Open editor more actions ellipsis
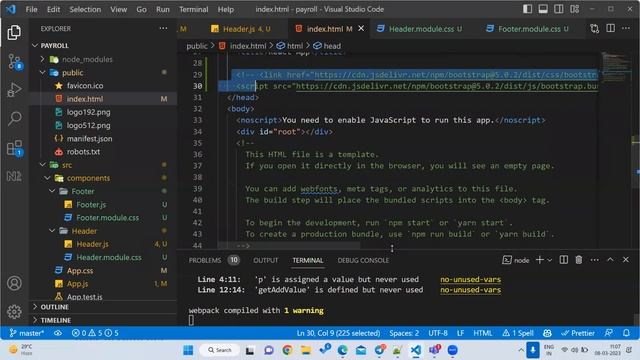The height and width of the screenshot is (360, 640). (626, 29)
